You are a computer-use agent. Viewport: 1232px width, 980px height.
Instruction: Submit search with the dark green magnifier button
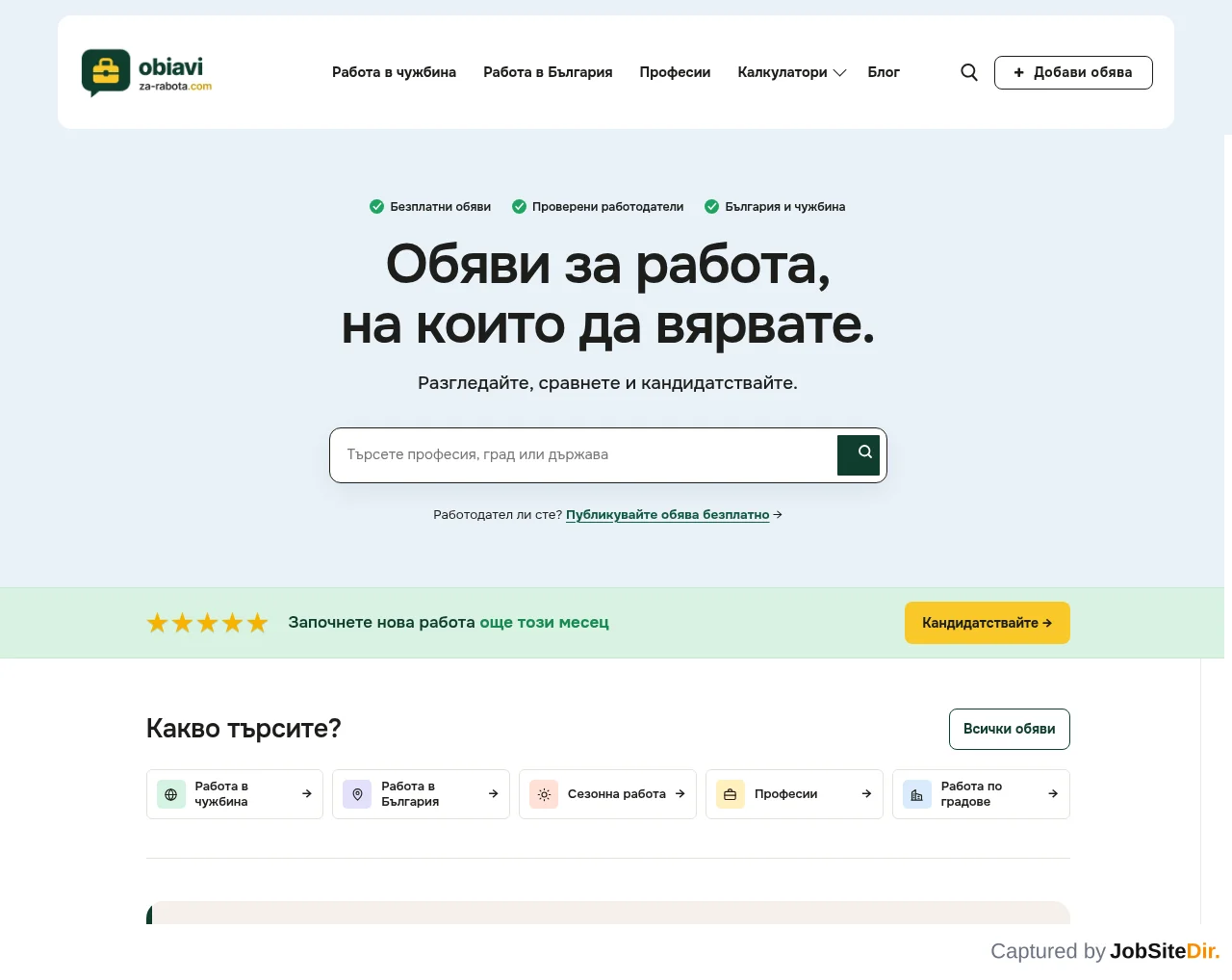[859, 455]
